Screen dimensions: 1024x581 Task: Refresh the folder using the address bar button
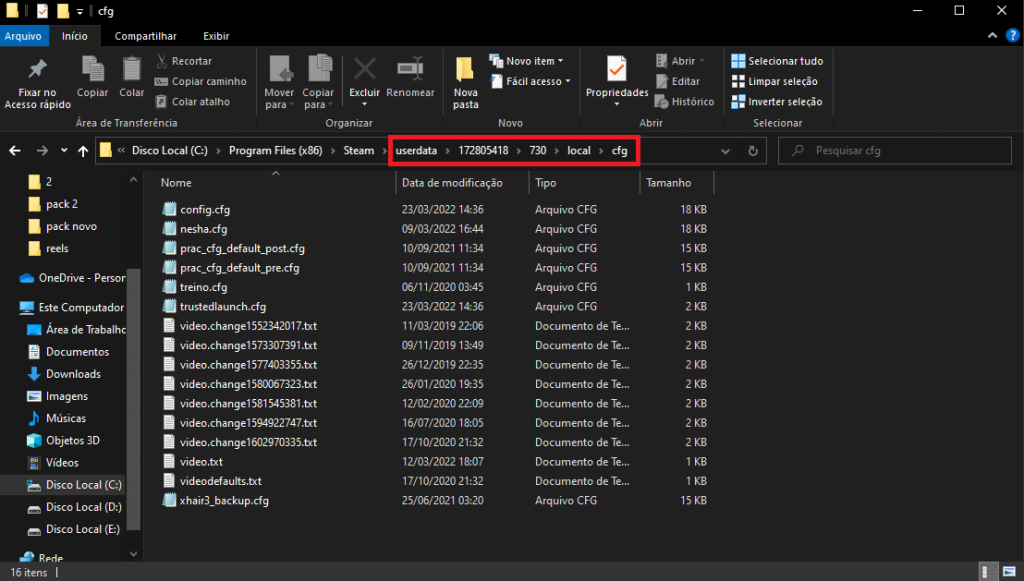[x=753, y=151]
